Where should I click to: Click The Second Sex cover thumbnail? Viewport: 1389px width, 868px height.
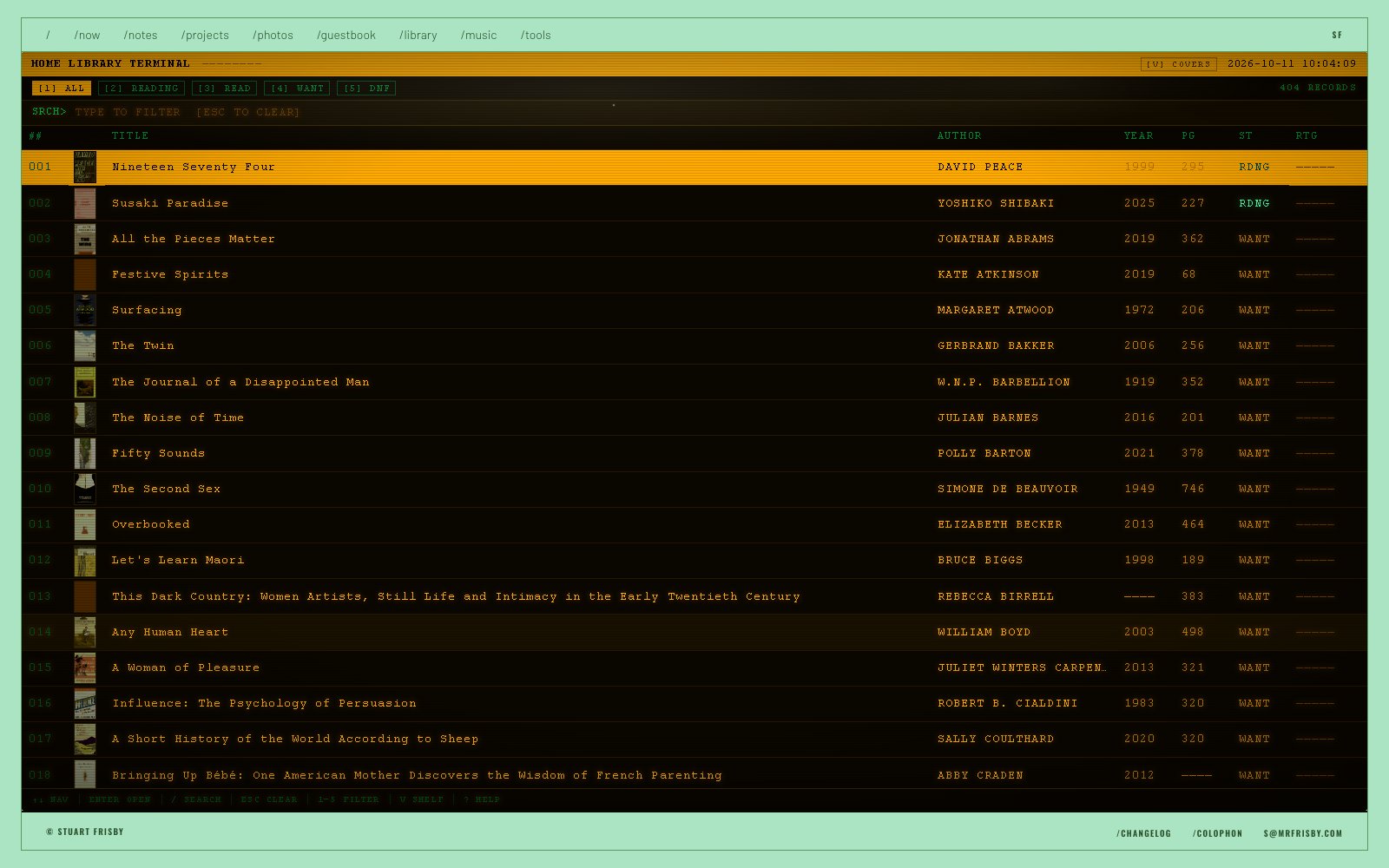coord(85,489)
